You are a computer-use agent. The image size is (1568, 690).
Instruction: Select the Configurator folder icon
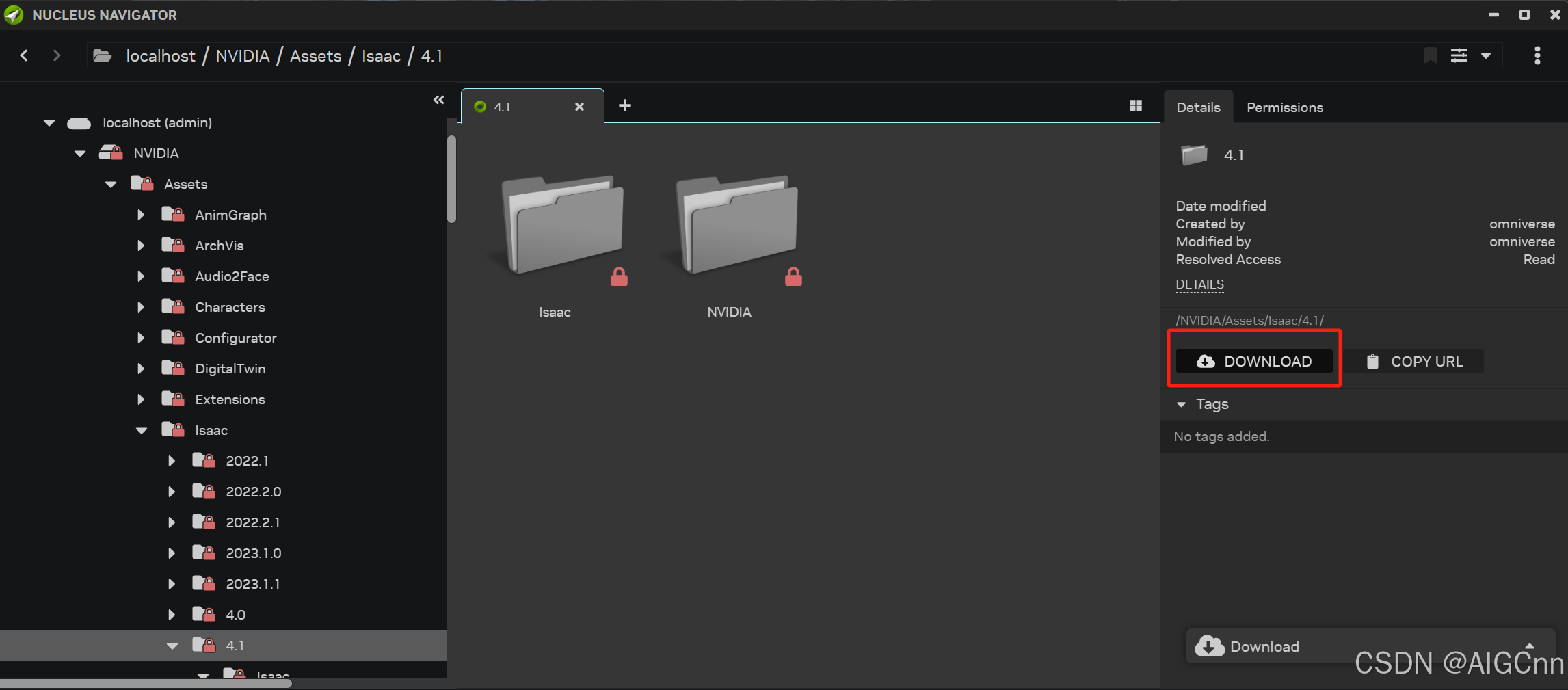click(x=173, y=337)
